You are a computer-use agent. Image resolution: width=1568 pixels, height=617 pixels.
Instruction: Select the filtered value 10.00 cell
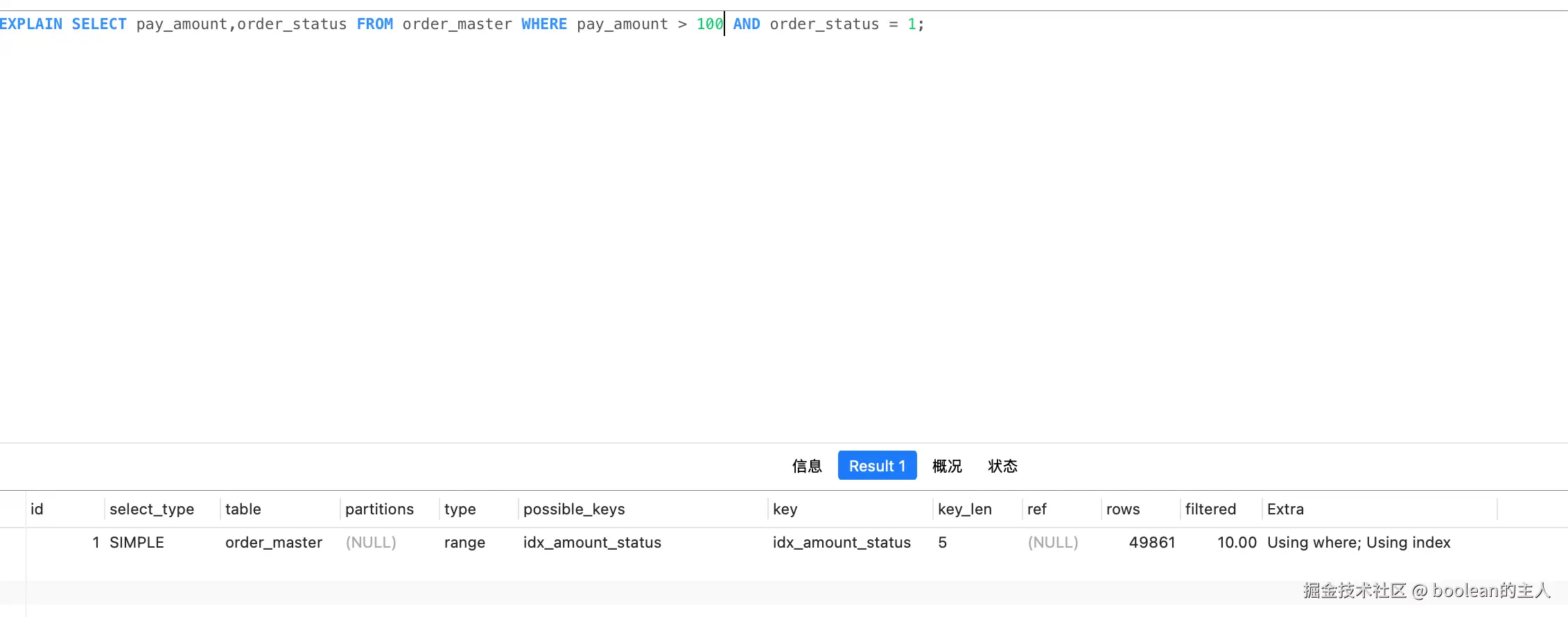pyautogui.click(x=1221, y=542)
